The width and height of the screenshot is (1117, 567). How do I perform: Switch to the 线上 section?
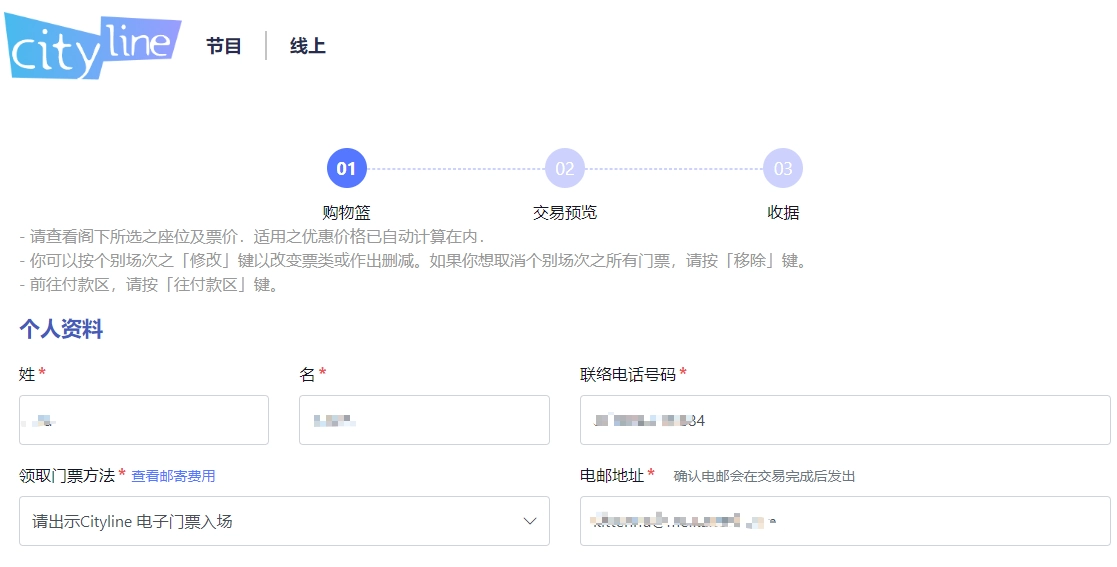tap(307, 46)
